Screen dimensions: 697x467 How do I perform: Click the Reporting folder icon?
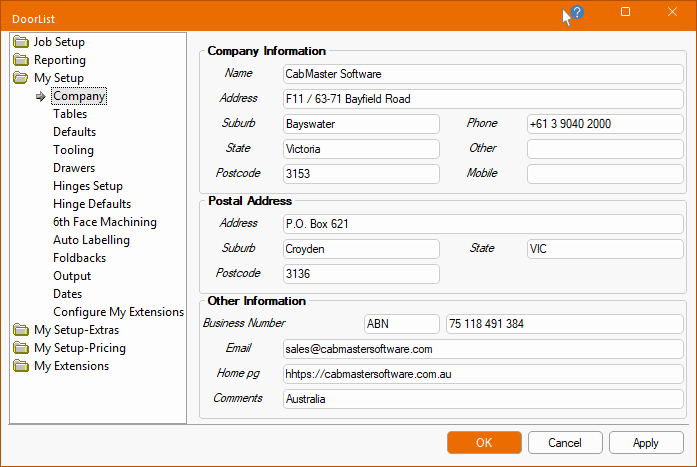tap(21, 60)
